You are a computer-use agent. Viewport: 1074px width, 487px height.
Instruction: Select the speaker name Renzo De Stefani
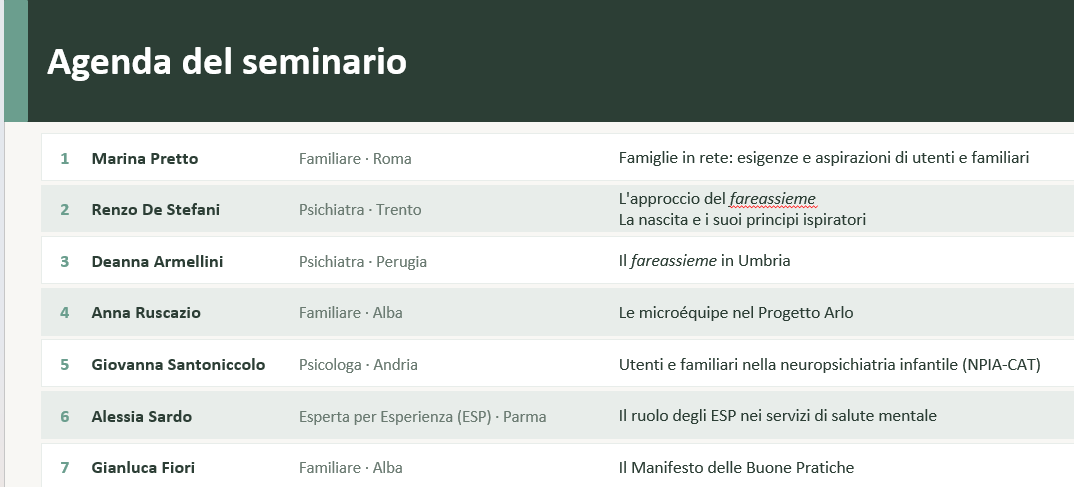coord(155,210)
